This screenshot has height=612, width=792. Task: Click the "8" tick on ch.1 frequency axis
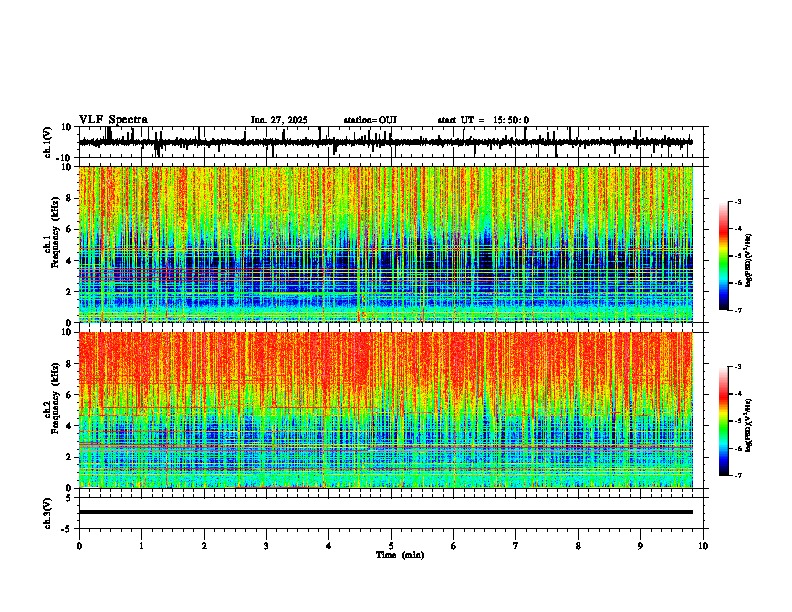[70, 198]
